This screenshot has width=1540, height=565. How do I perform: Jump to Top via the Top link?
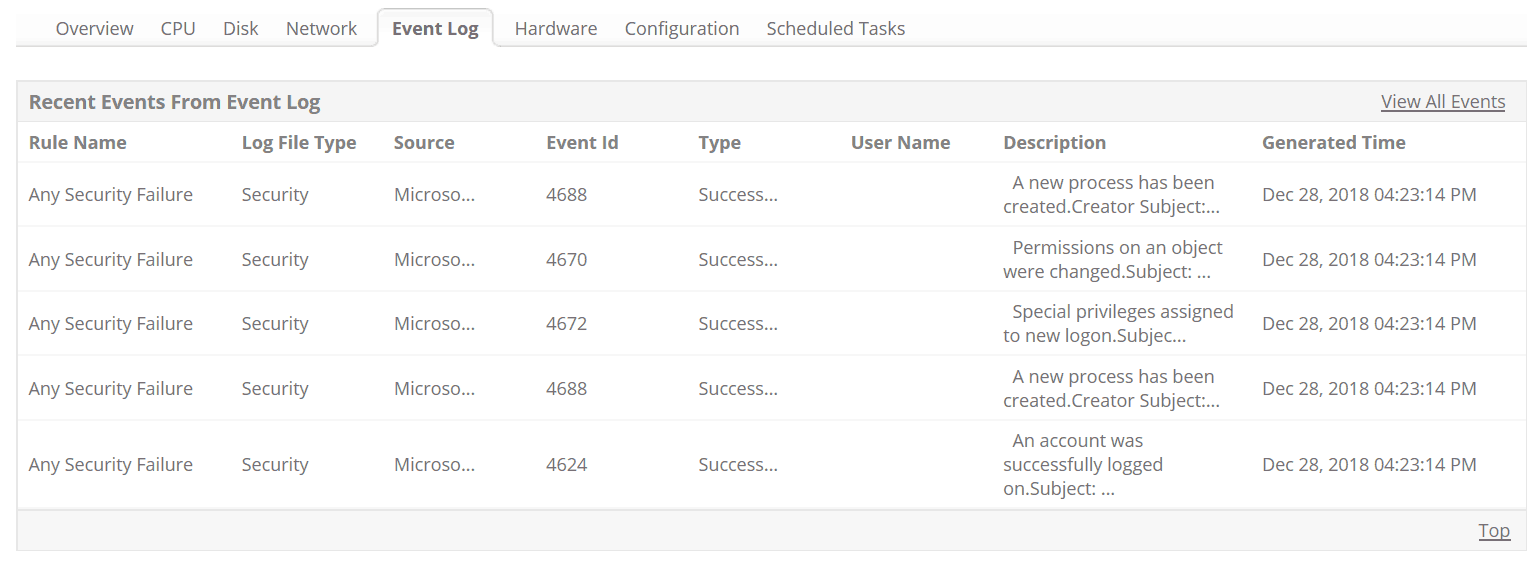[1494, 531]
